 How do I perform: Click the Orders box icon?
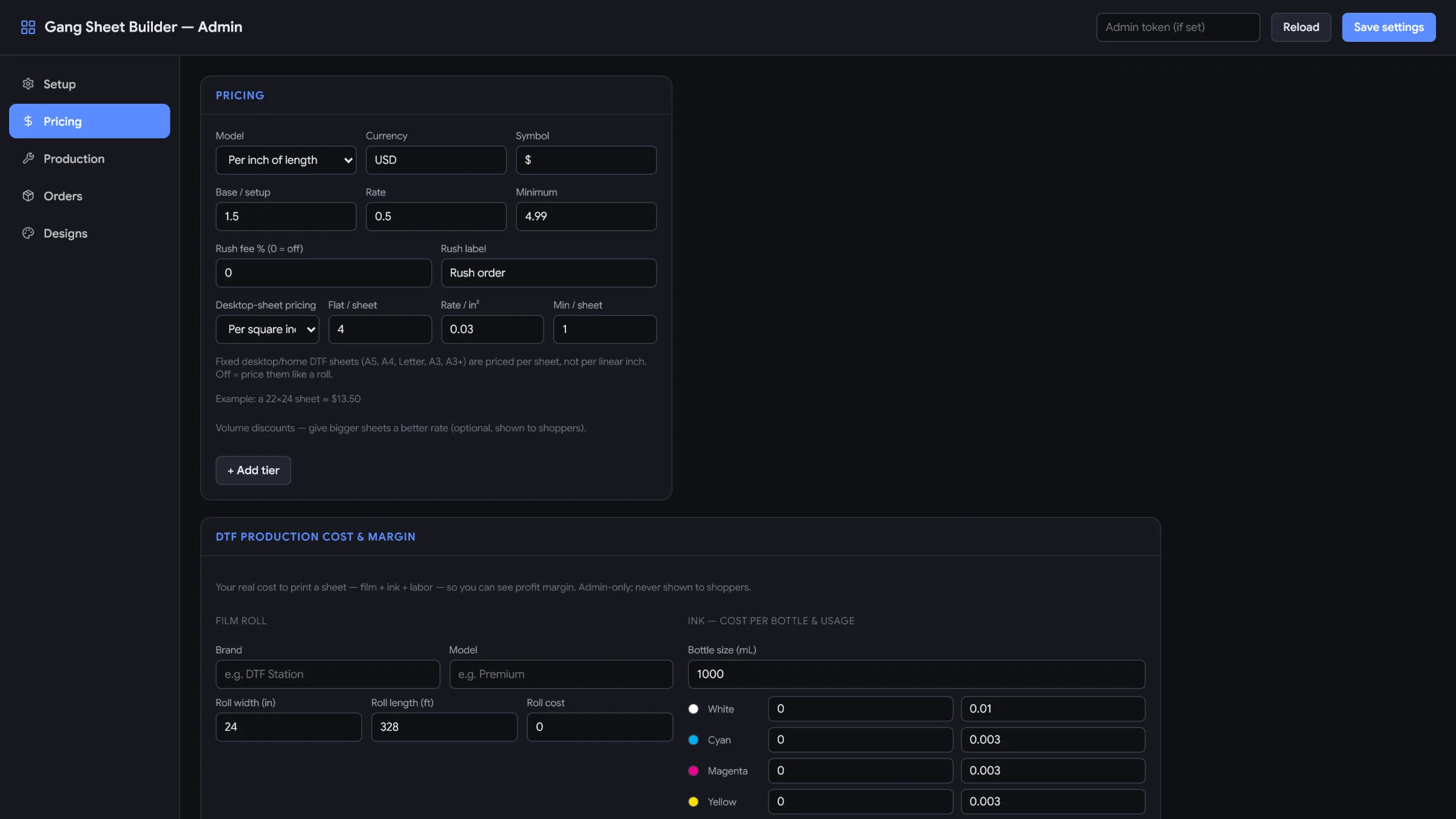click(28, 196)
